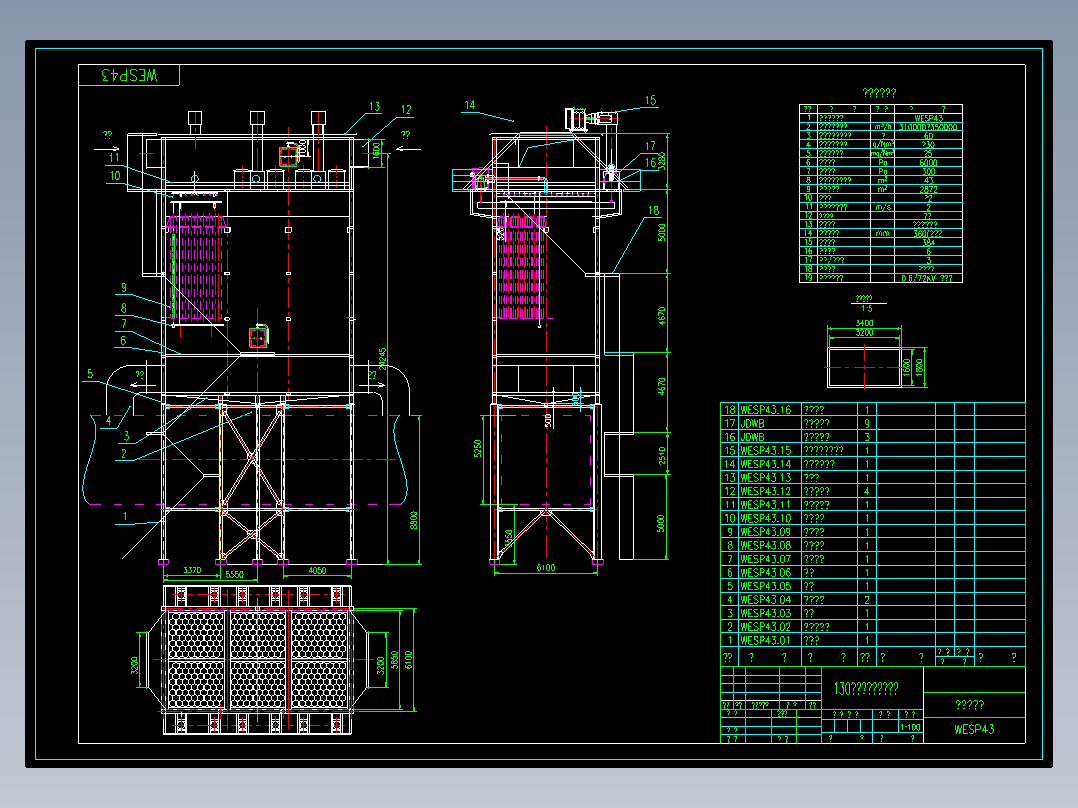Image resolution: width=1078 pixels, height=808 pixels.
Task: Click balloon number 14 above side view
Action: tap(470, 105)
